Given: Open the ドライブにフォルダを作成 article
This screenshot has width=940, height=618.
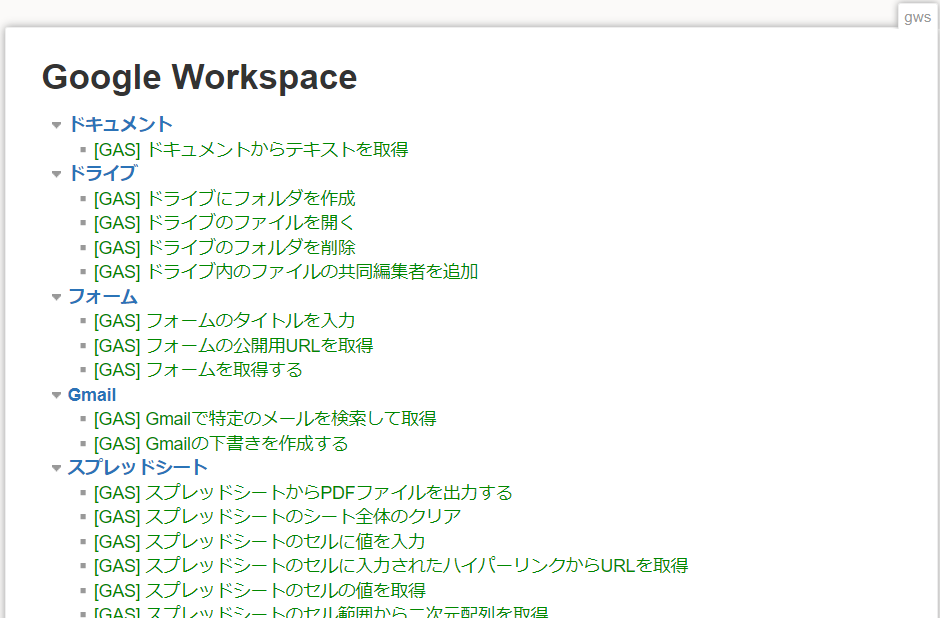Looking at the screenshot, I should pyautogui.click(x=224, y=198).
